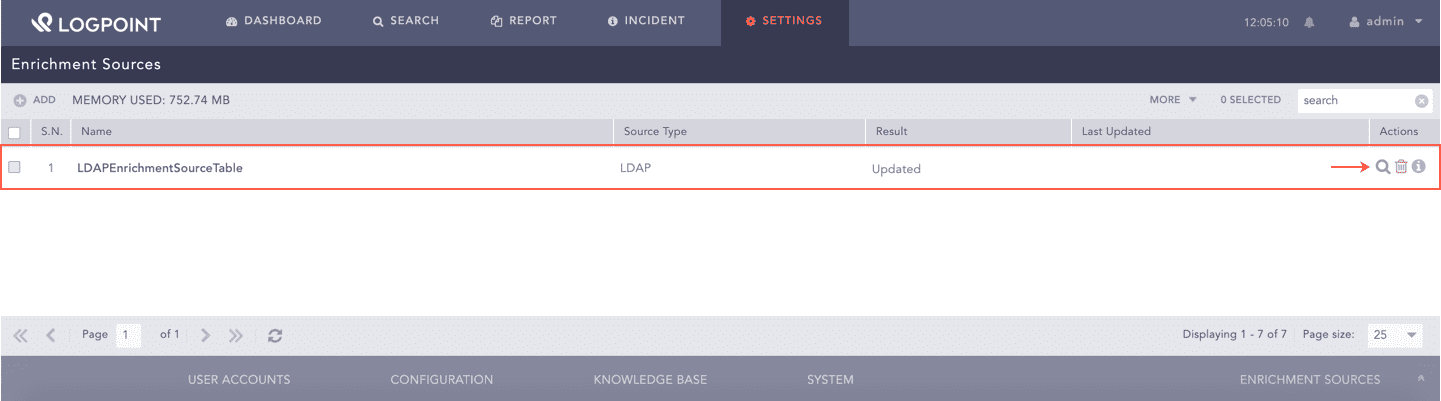The width and height of the screenshot is (1441, 401).
Task: Open the Page size dropdown
Action: pos(1395,335)
